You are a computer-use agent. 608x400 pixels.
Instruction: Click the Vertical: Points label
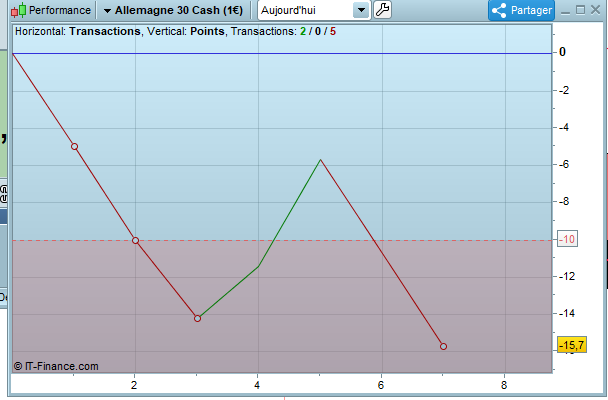coord(186,31)
